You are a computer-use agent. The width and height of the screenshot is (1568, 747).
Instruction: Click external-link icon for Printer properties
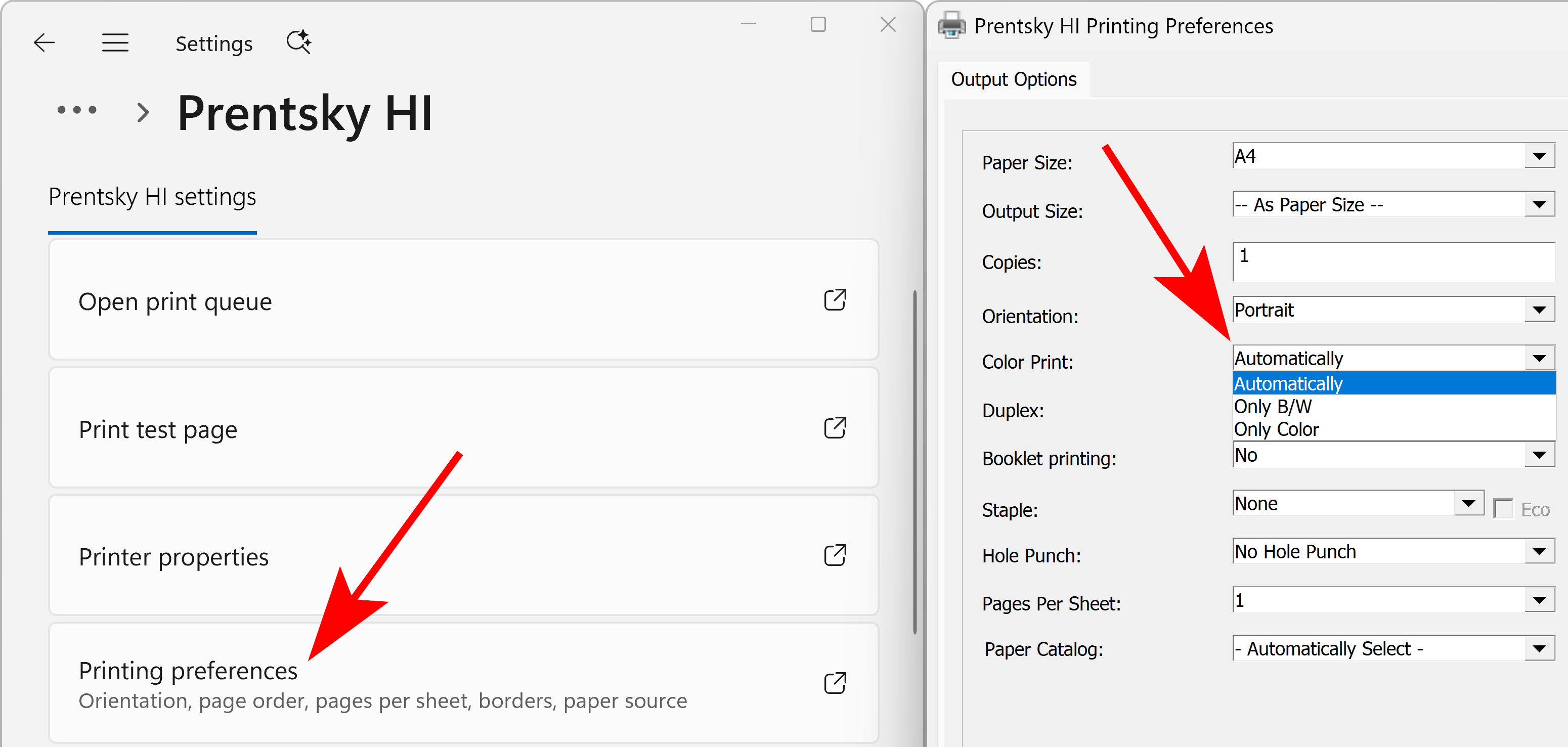click(x=835, y=555)
